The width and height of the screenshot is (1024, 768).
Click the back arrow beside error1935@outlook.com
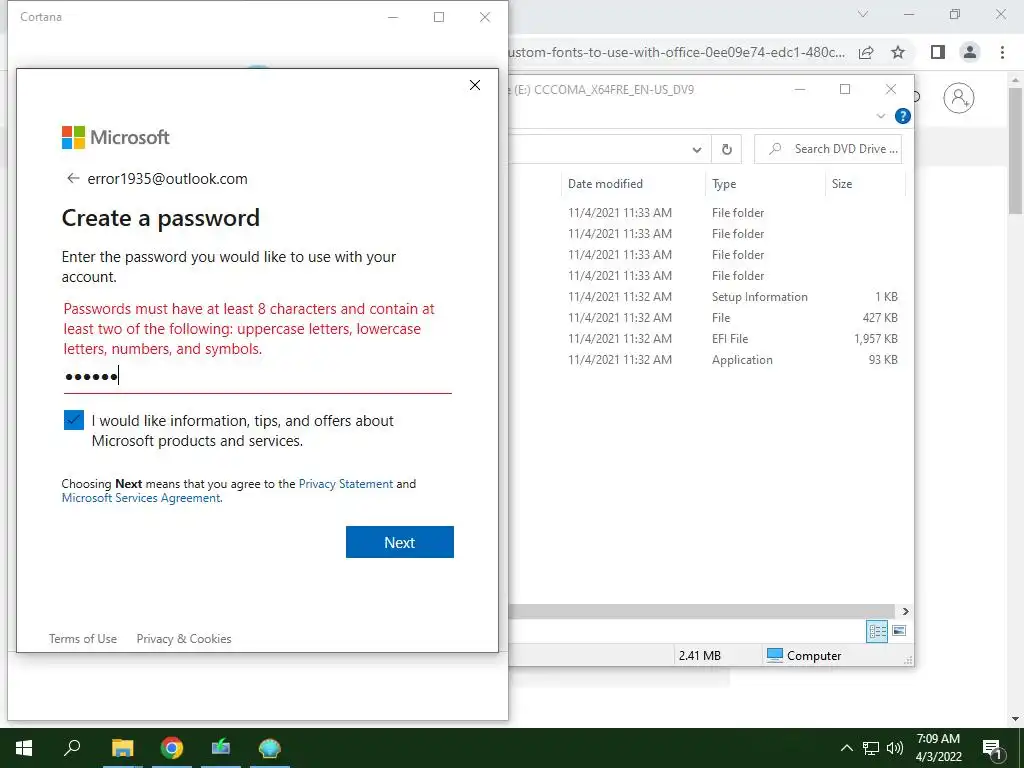tap(72, 178)
